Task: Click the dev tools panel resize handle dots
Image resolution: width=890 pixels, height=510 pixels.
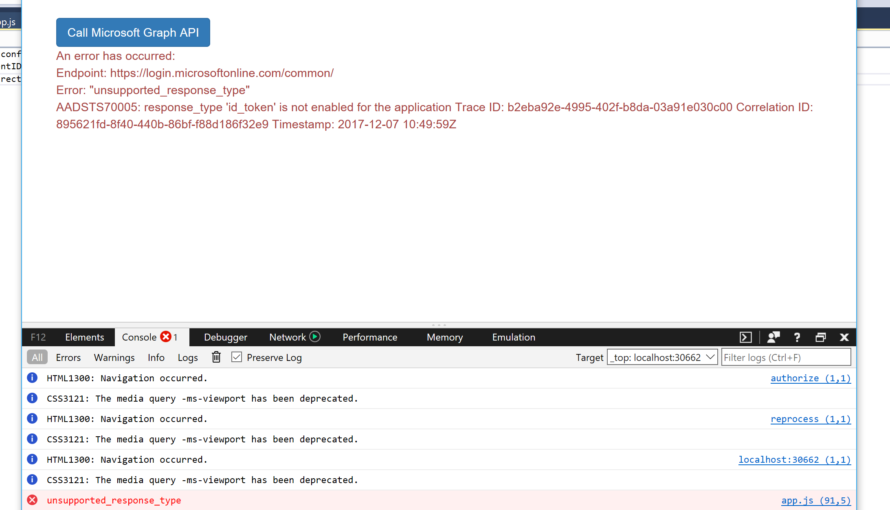Action: pos(439,325)
